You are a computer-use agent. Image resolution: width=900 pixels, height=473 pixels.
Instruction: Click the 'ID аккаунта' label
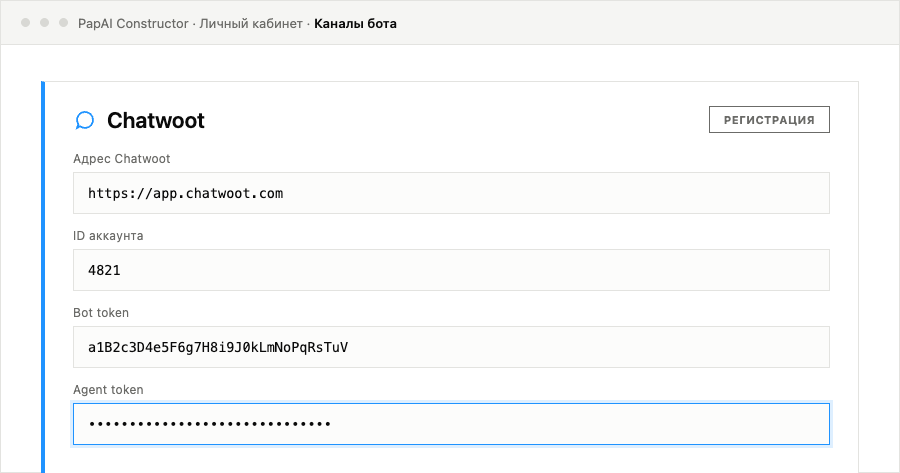[108, 235]
